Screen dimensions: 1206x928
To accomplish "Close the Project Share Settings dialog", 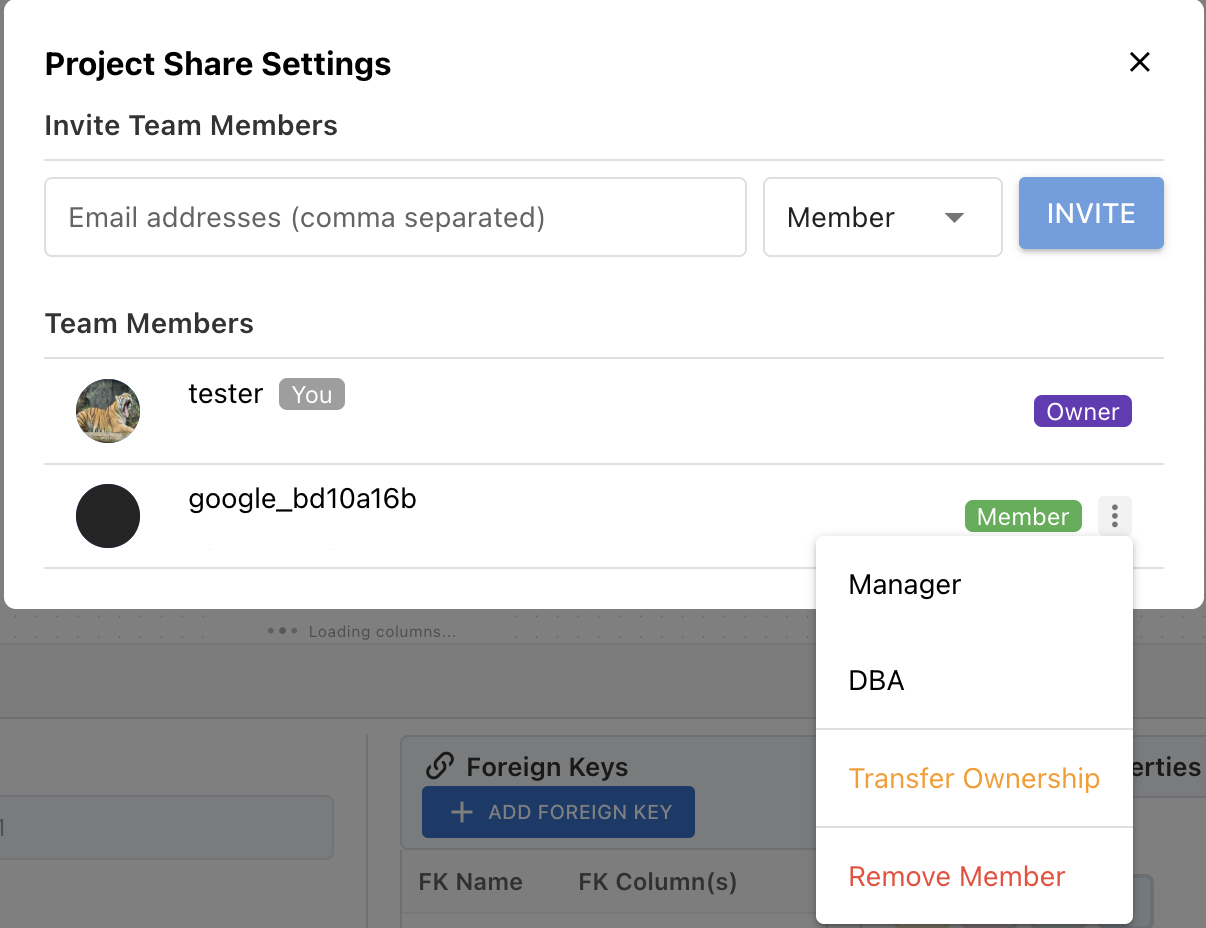I will coord(1139,62).
